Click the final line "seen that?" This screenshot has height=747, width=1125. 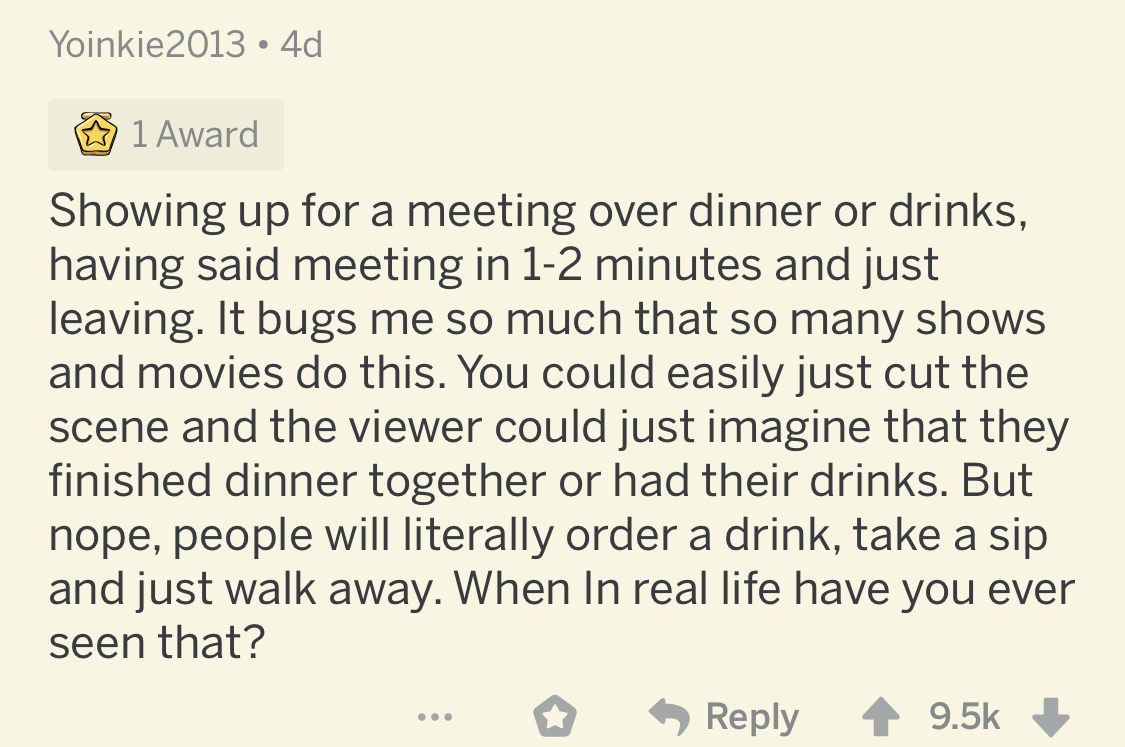tap(157, 643)
